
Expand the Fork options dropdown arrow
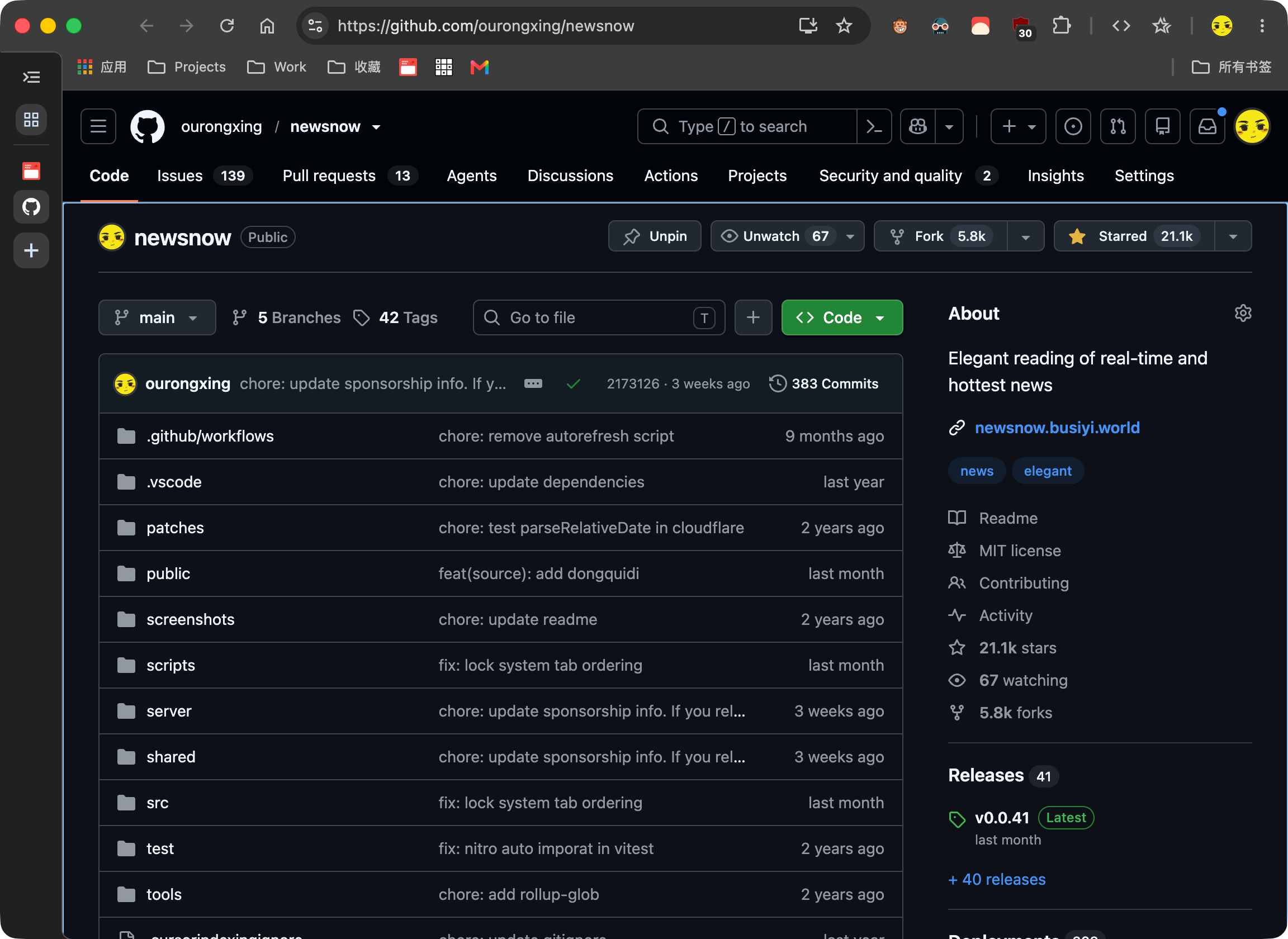(1025, 236)
